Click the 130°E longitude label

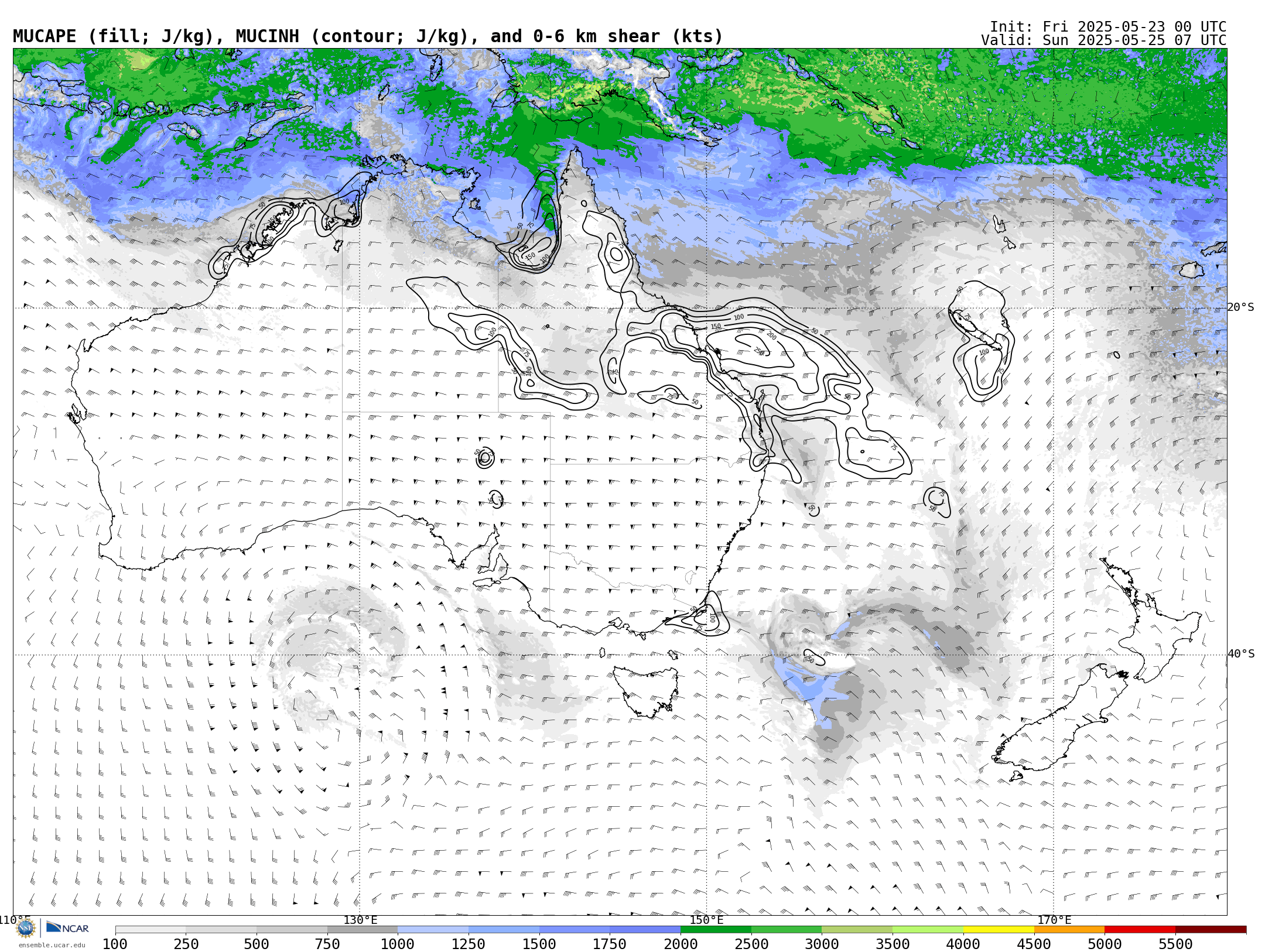[x=360, y=920]
